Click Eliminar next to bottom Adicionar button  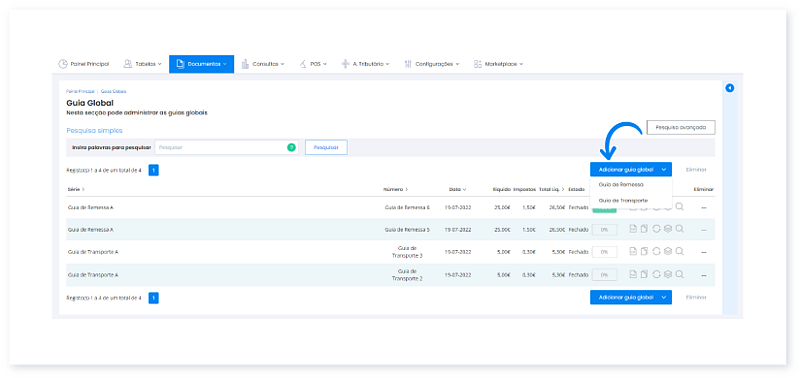[x=696, y=297]
